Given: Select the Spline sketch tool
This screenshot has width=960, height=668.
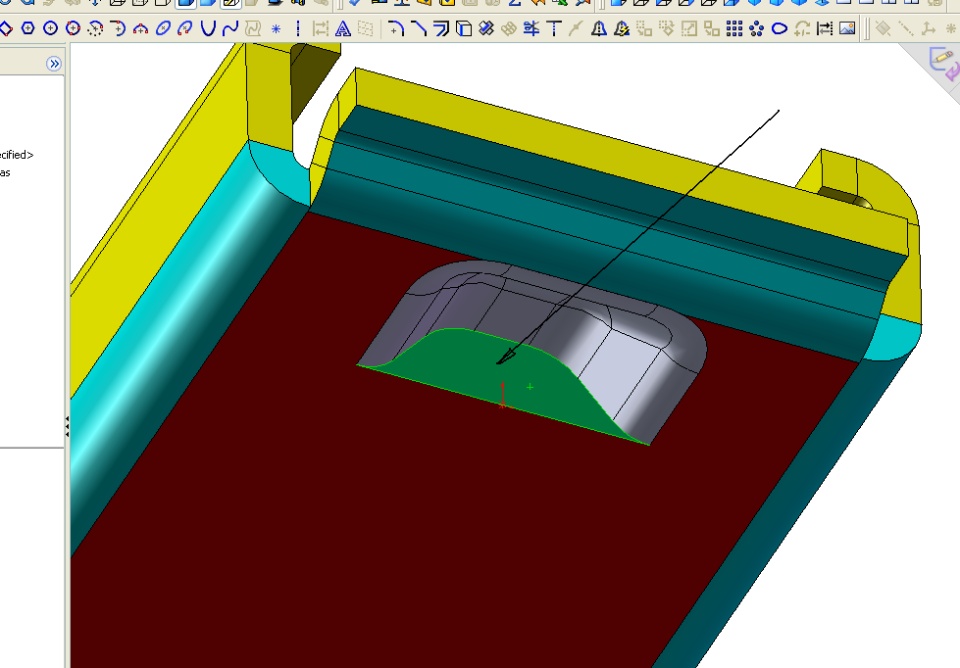Looking at the screenshot, I should (x=230, y=28).
